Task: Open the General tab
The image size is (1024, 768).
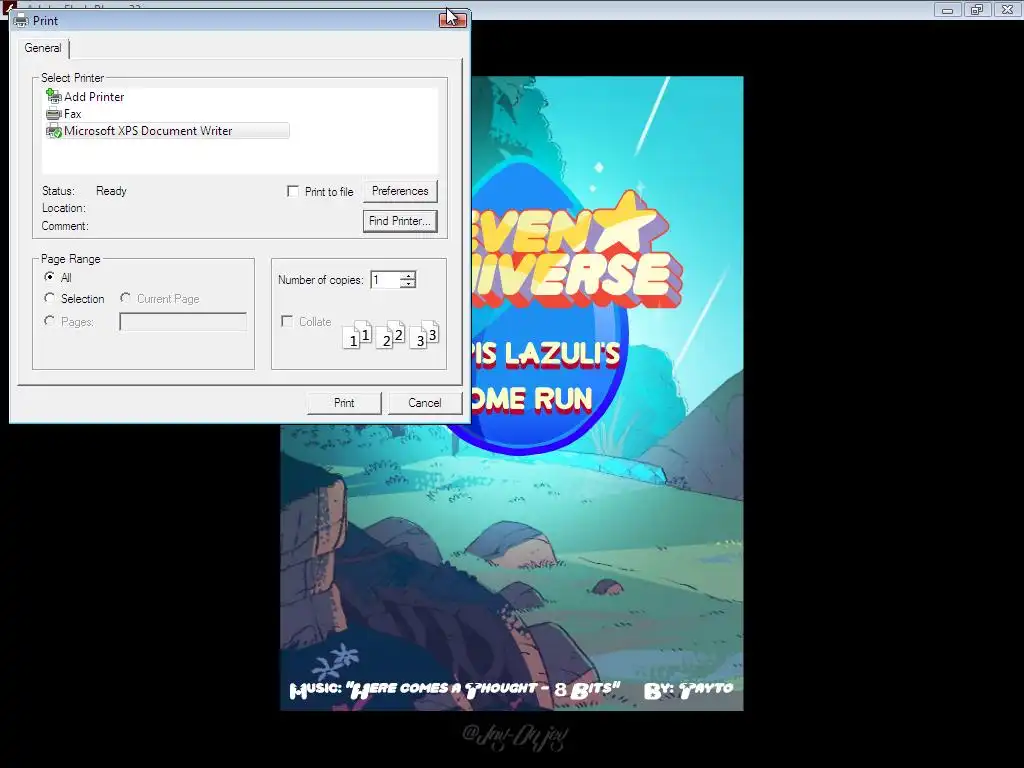Action: click(43, 48)
